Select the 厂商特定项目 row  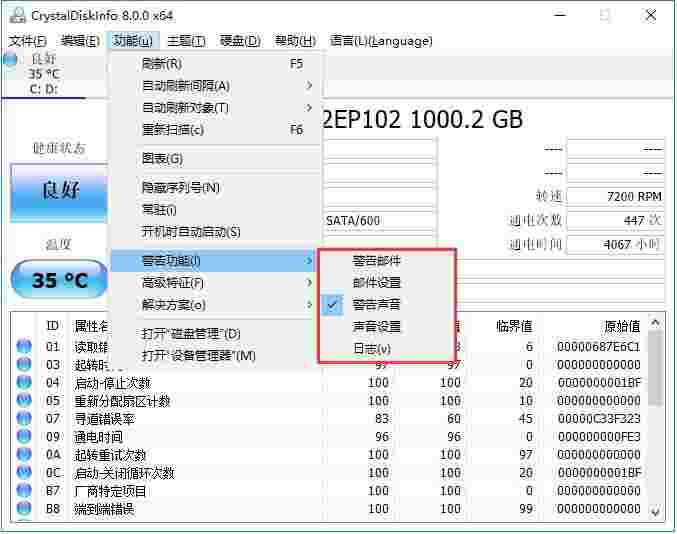point(330,491)
